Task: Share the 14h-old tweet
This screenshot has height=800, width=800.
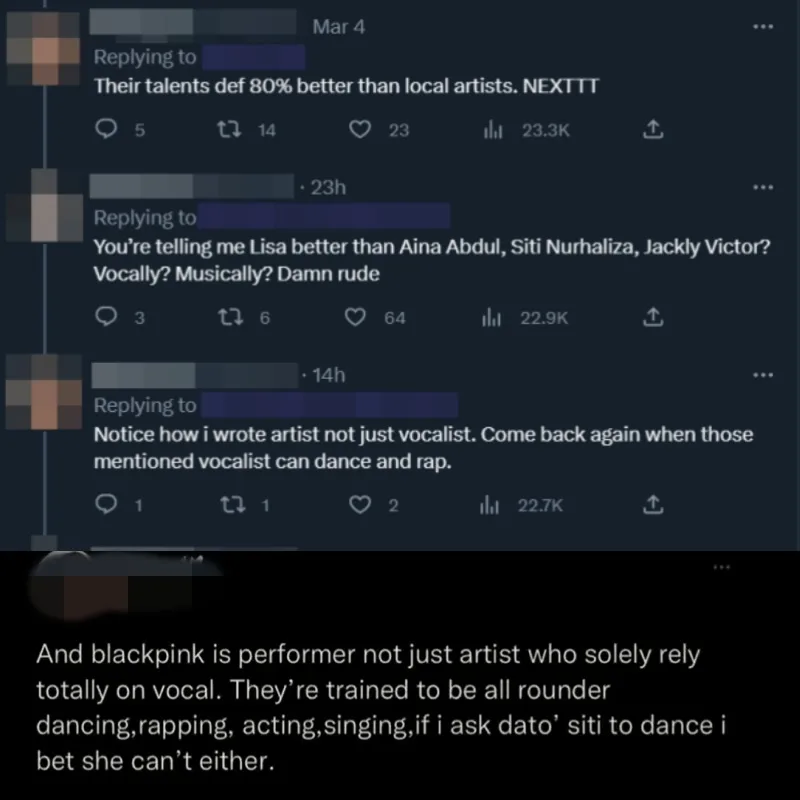Action: [x=651, y=506]
